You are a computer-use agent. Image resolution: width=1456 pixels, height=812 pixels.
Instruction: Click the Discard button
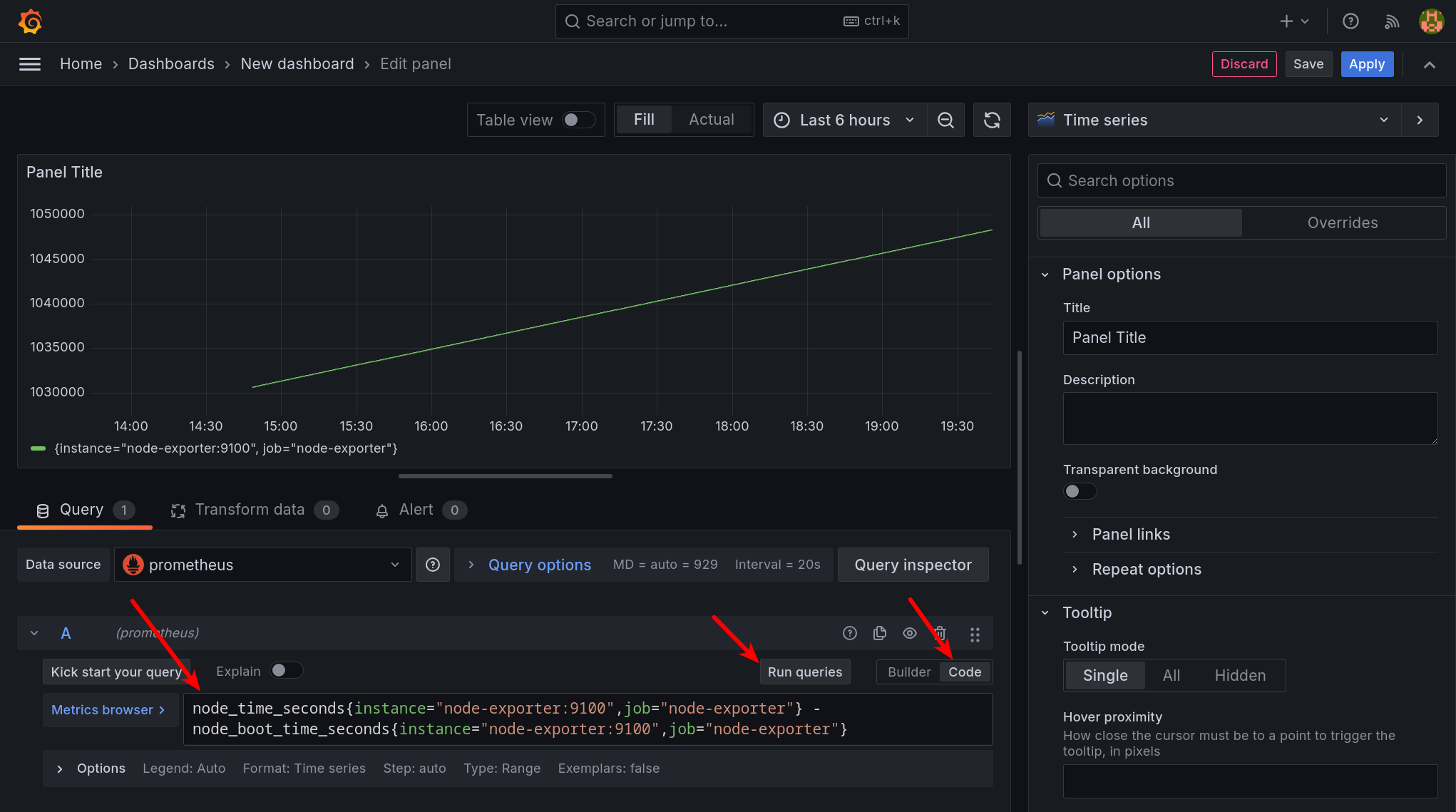point(1244,64)
